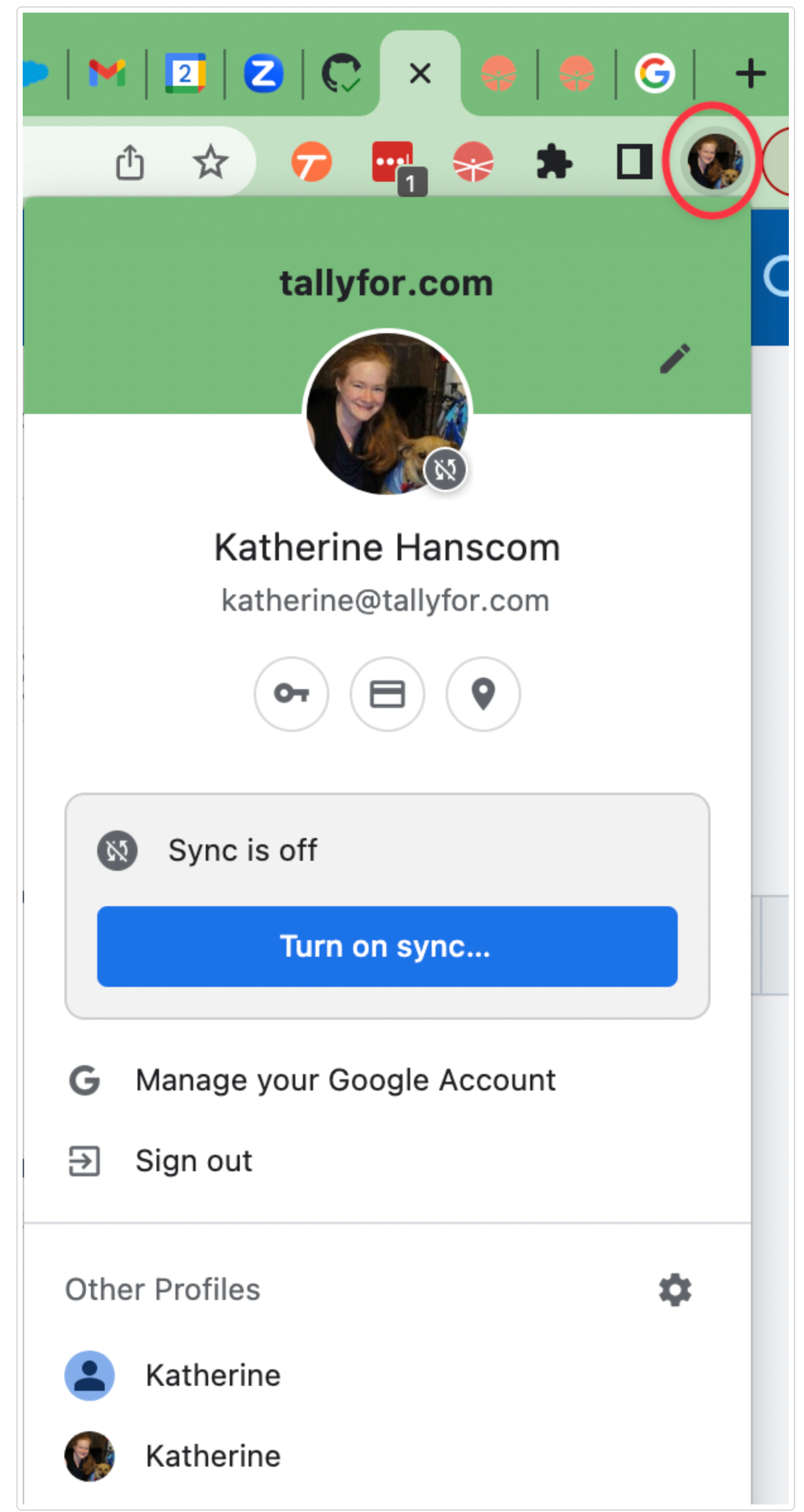Click the Katherine Hanscom name
Image resolution: width=804 pixels, height=1512 pixels.
[x=387, y=547]
